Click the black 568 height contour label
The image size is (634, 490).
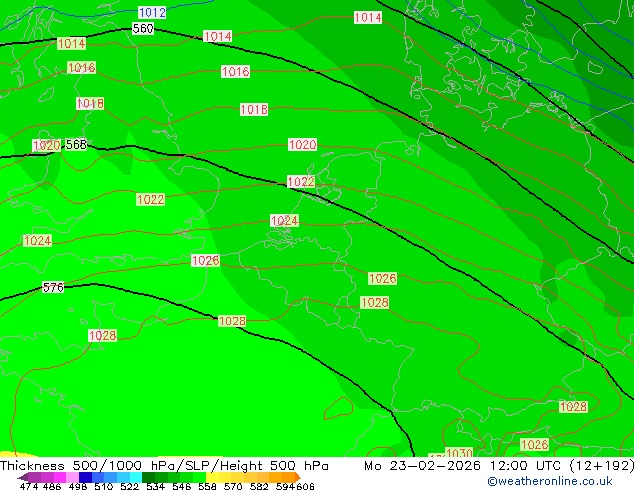(76, 144)
